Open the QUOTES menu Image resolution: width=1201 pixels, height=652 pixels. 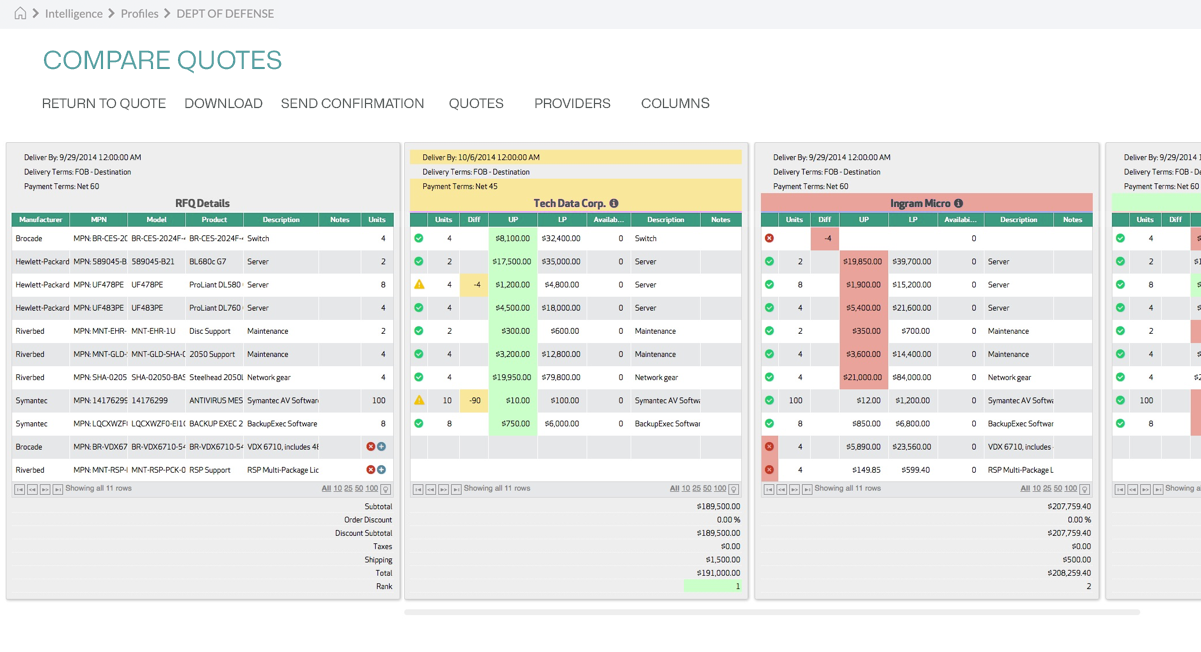tap(476, 103)
